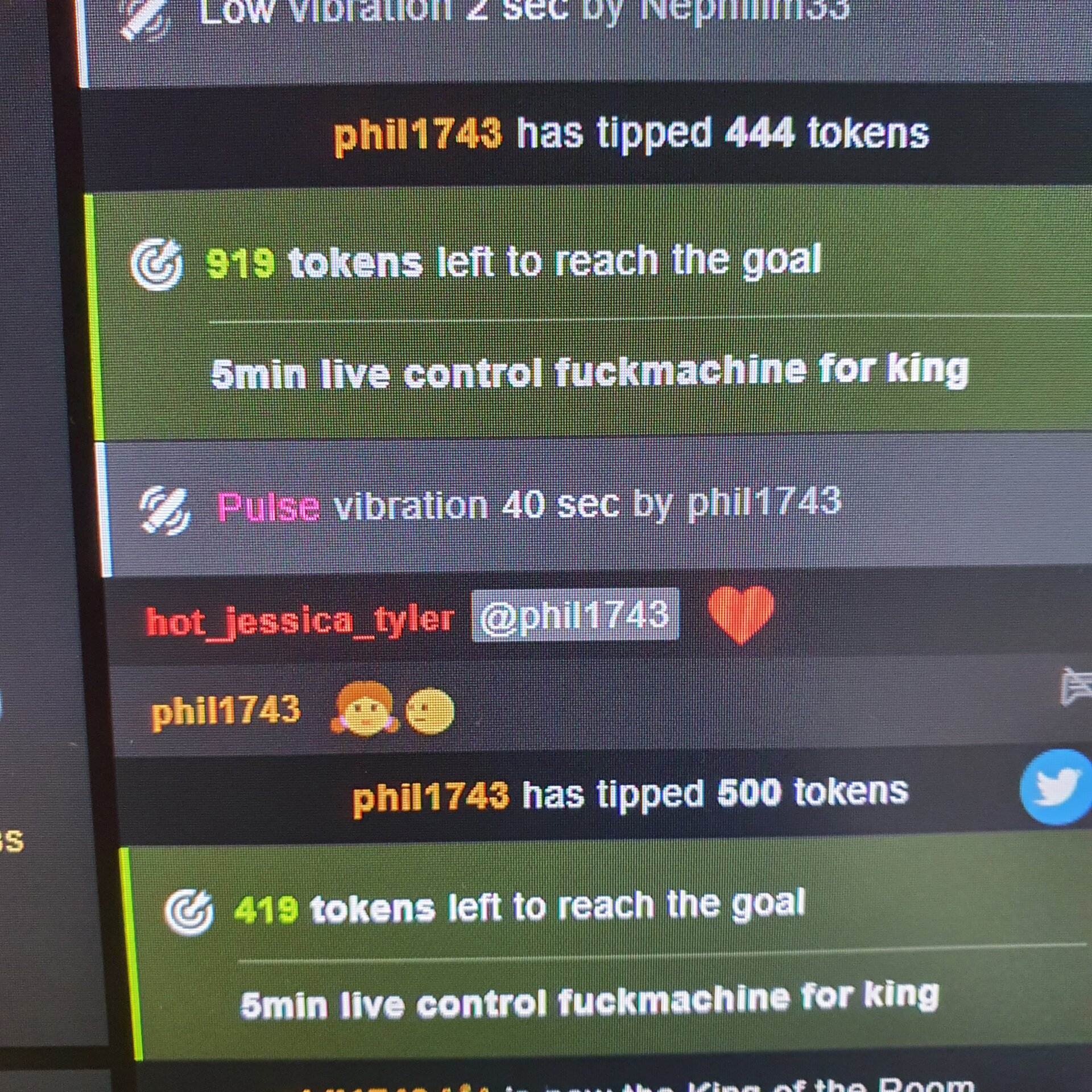Image resolution: width=1092 pixels, height=1092 pixels.
Task: Click phil1743 username in emoji chat message
Action: 226,711
